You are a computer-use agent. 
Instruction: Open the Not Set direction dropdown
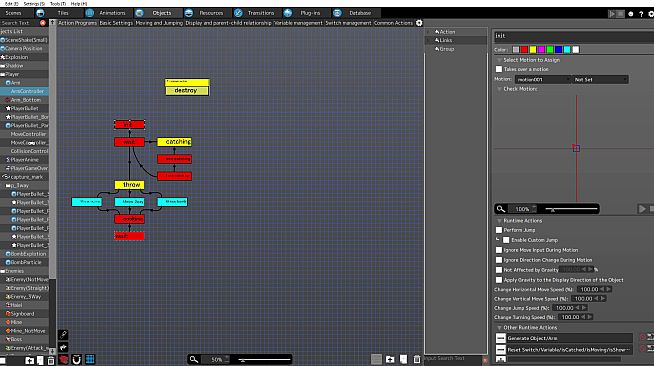pos(600,79)
